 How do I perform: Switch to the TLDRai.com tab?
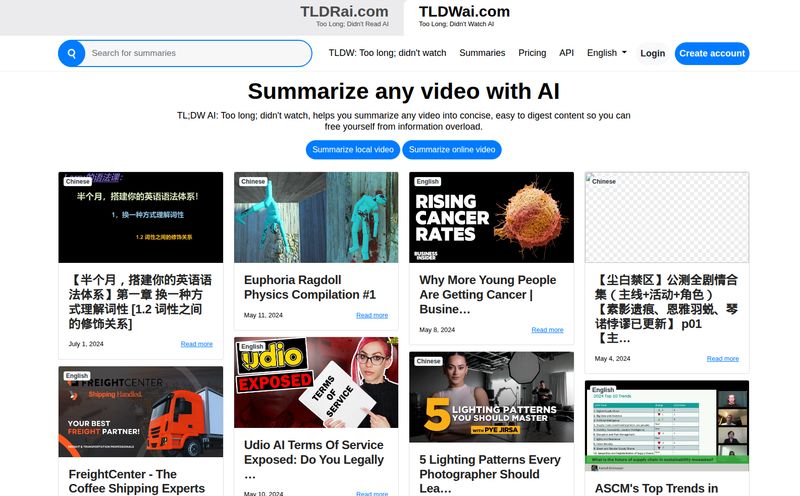(x=345, y=16)
